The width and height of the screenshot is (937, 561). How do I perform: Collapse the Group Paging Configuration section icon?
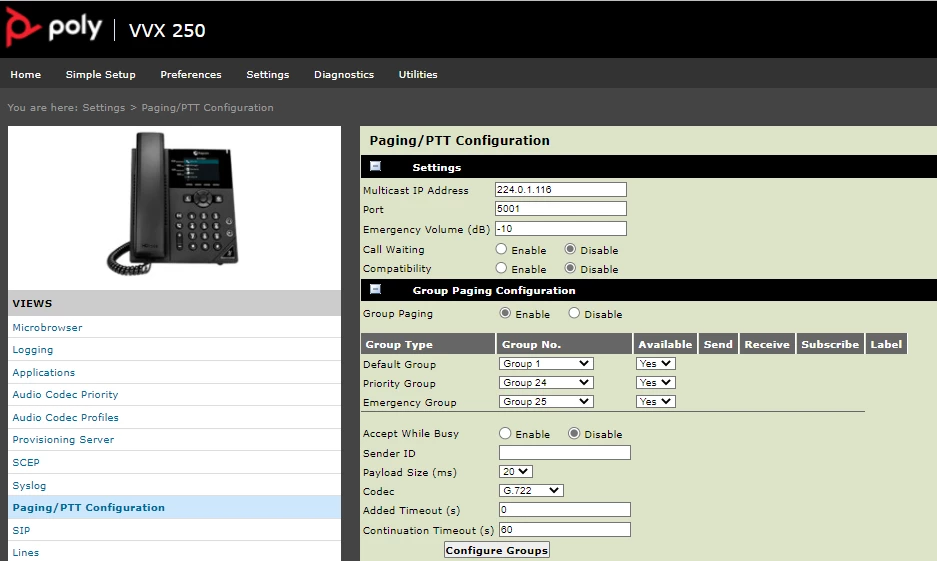click(375, 289)
